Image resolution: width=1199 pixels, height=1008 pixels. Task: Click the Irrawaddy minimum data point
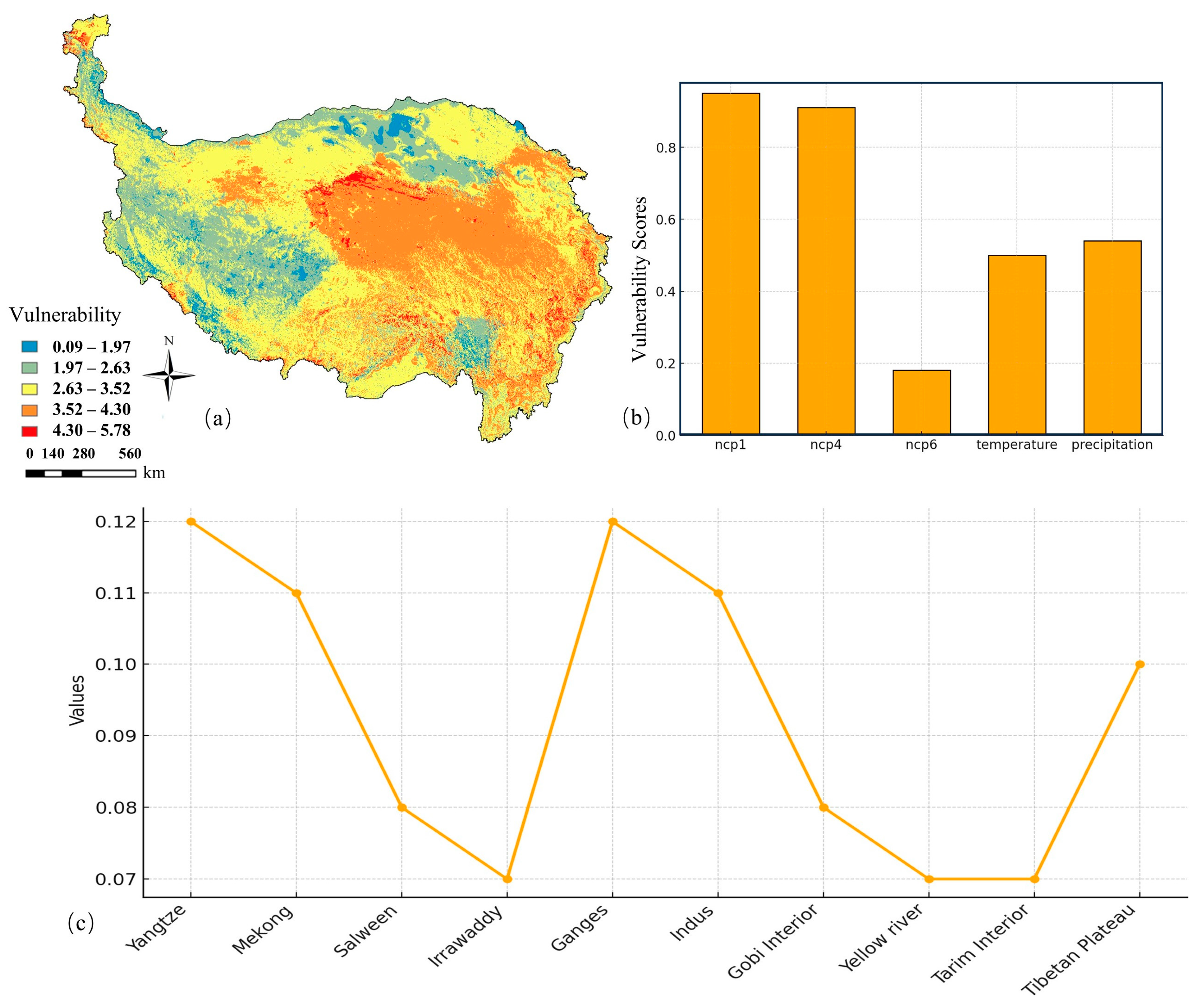coord(507,879)
